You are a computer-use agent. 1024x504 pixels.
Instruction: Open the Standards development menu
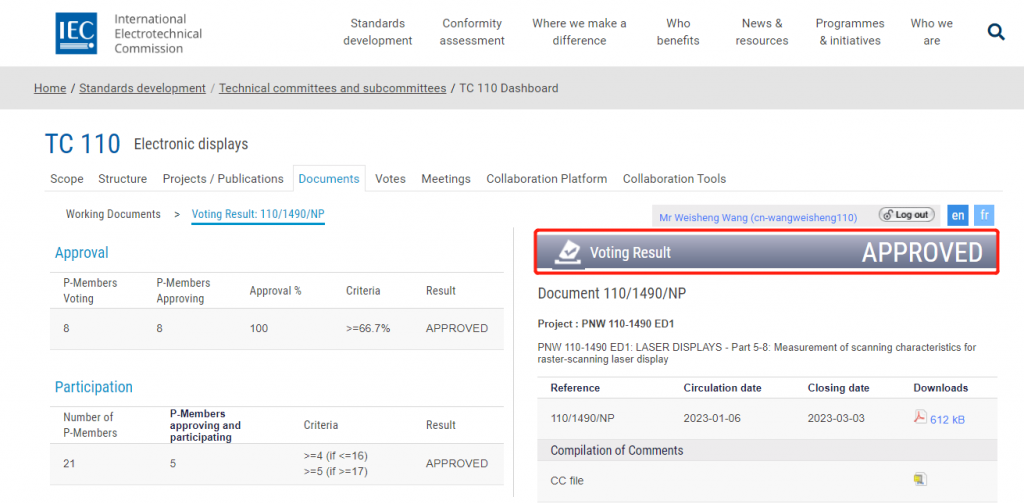[x=377, y=32]
